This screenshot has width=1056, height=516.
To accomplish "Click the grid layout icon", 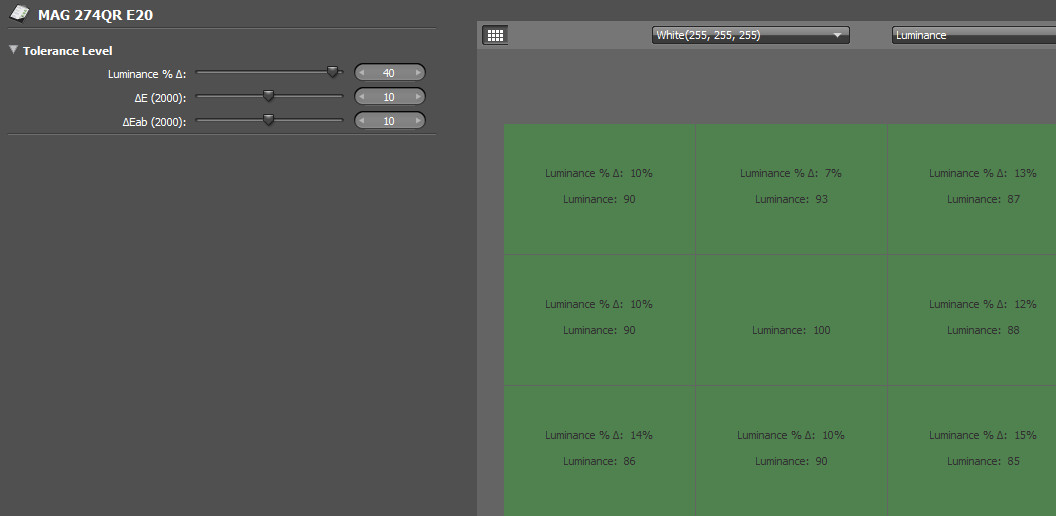I will [x=495, y=35].
